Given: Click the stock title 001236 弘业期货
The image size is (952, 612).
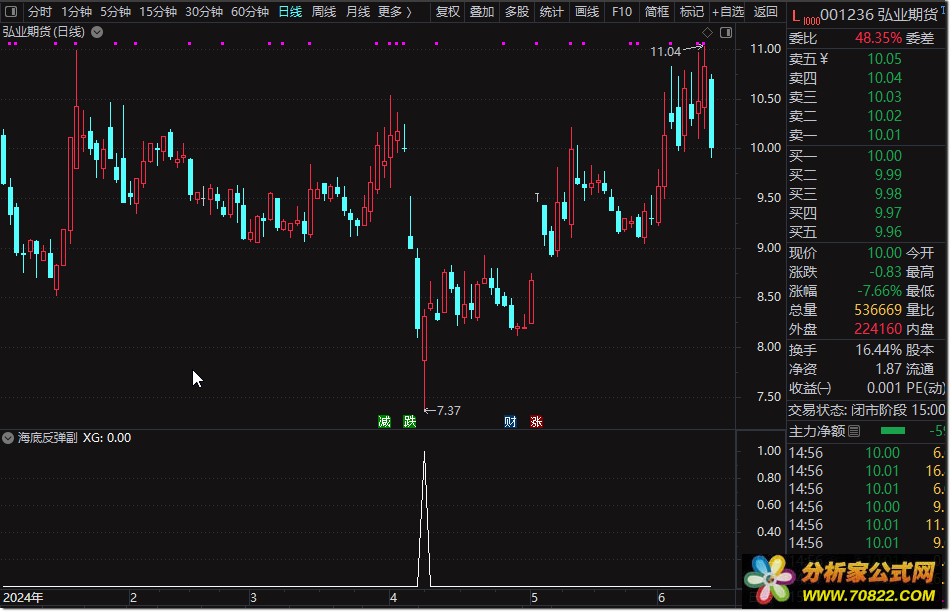Looking at the screenshot, I should click(x=879, y=15).
